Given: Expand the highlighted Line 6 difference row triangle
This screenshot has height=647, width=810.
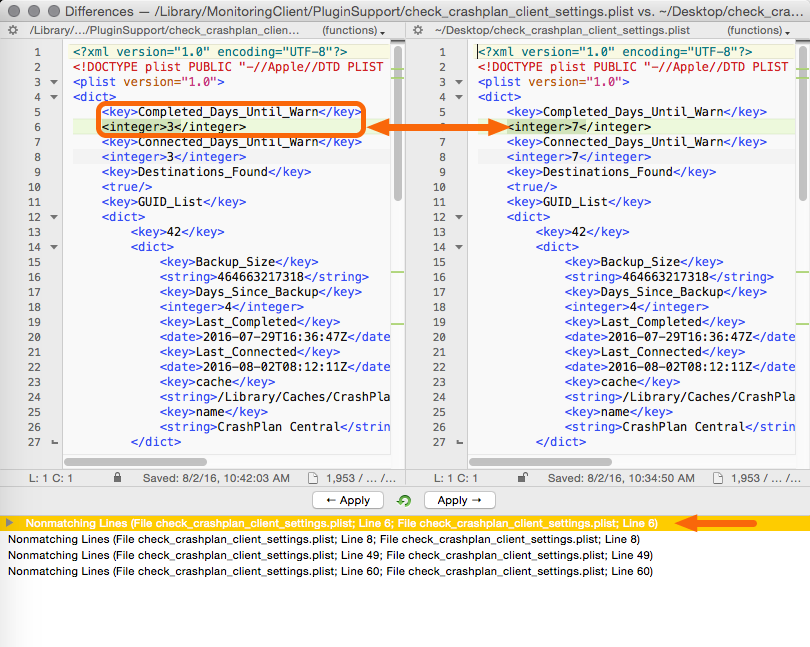Looking at the screenshot, I should point(9,523).
